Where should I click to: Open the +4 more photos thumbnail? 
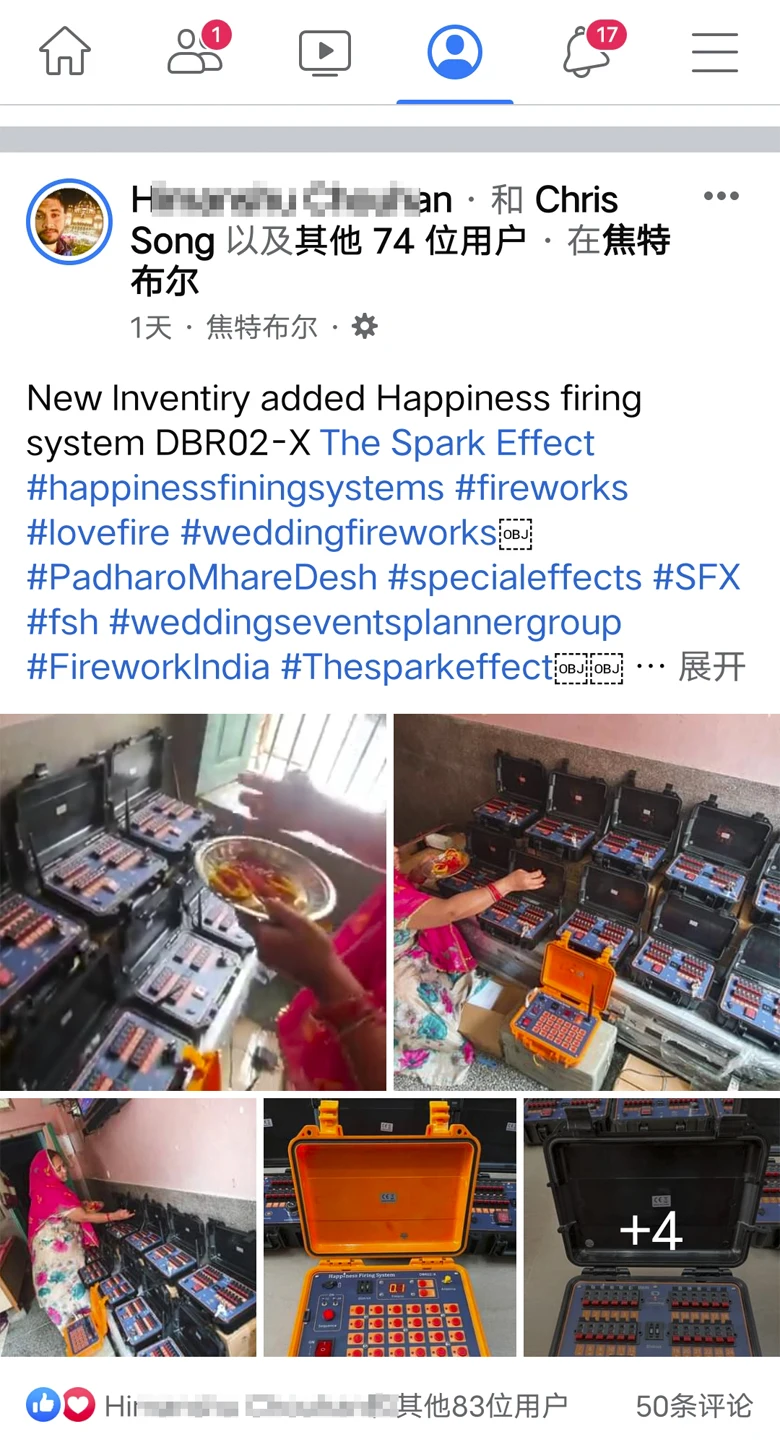point(652,1227)
